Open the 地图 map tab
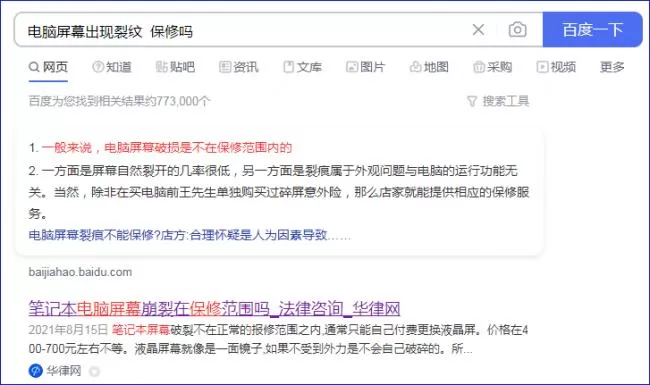 pos(429,67)
